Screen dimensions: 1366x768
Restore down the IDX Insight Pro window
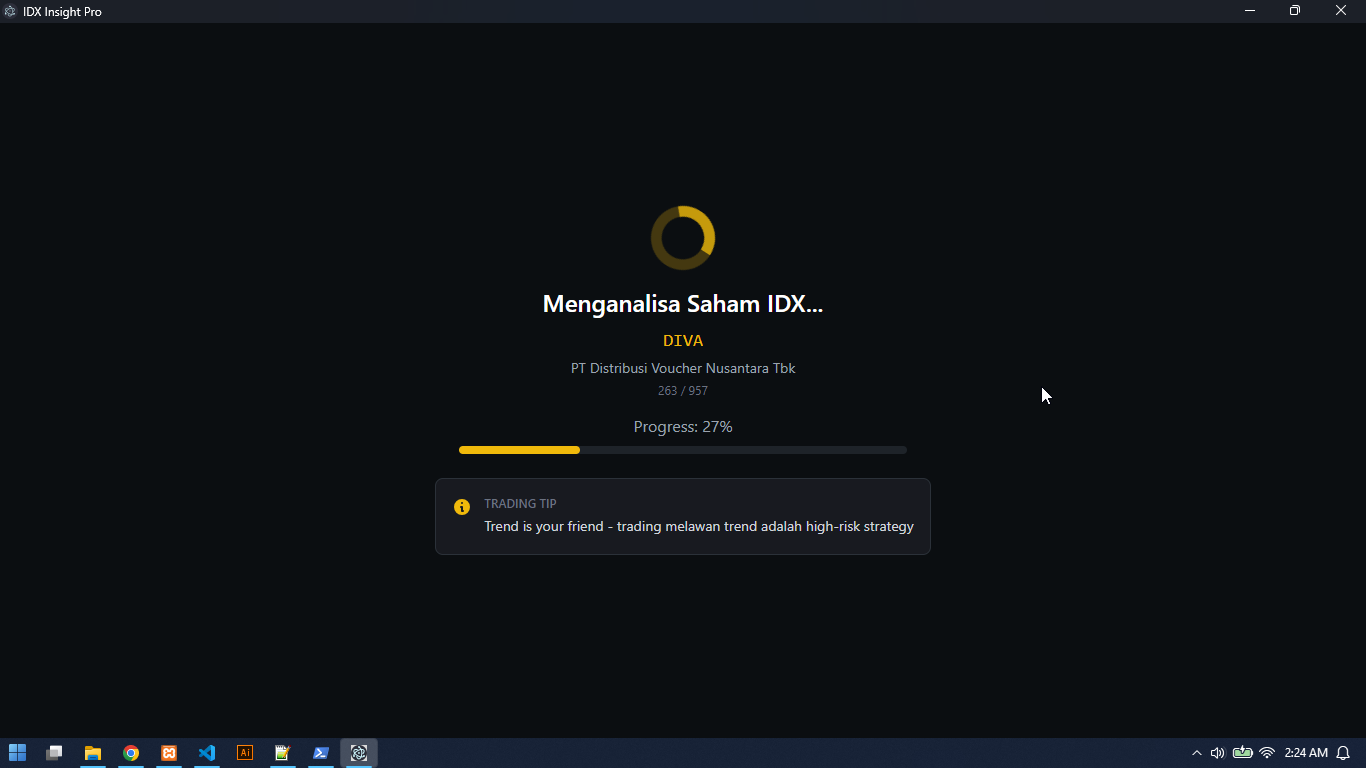(1295, 11)
